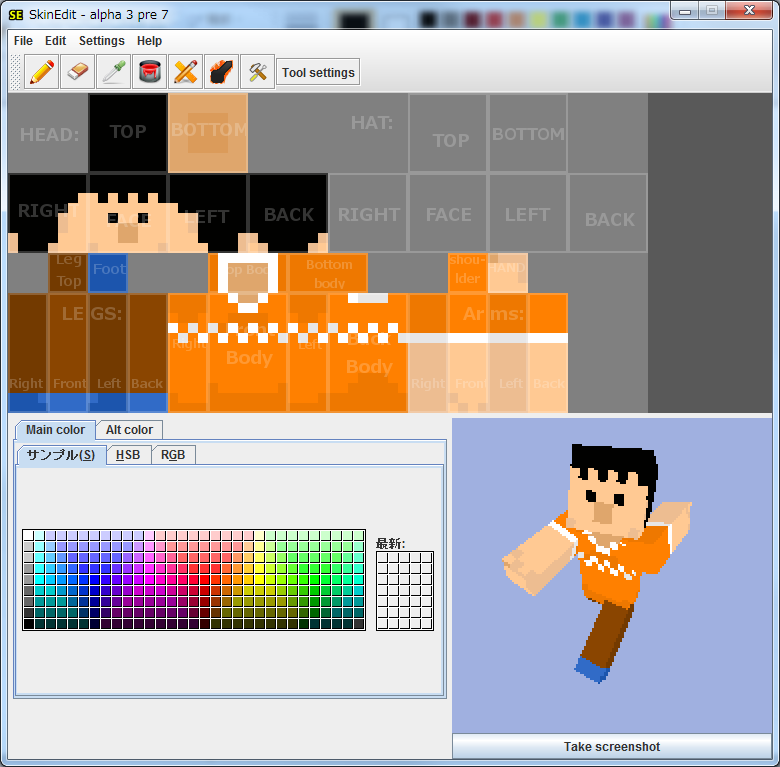Click the hammer and wrench tools icon
This screenshot has height=767, width=780.
tap(258, 72)
